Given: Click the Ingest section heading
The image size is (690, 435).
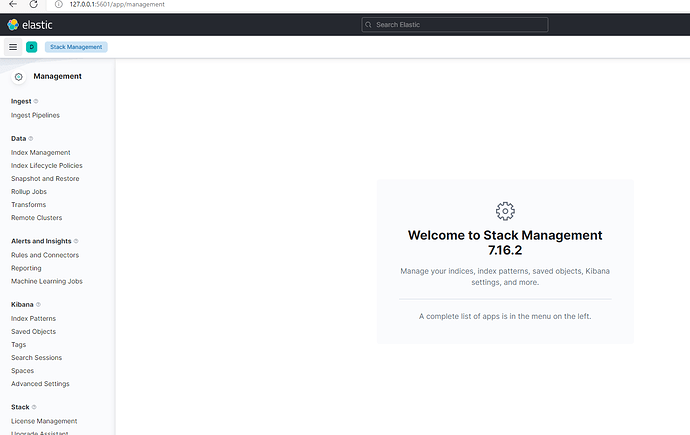Looking at the screenshot, I should 21,101.
